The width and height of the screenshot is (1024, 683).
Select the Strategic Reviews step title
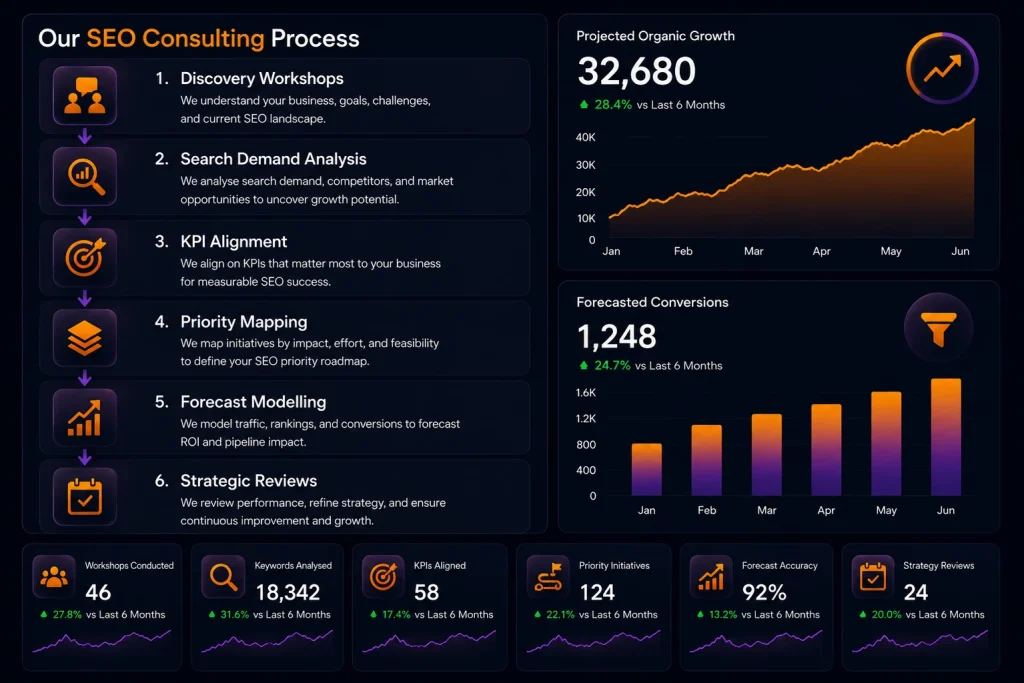click(249, 481)
